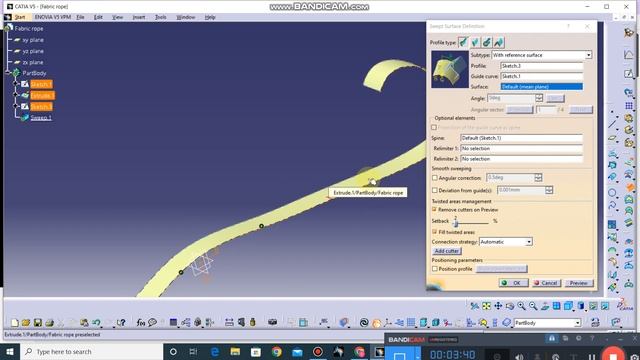Click the Open file folder icon
Screen dimensions: 640x360
coord(26,322)
